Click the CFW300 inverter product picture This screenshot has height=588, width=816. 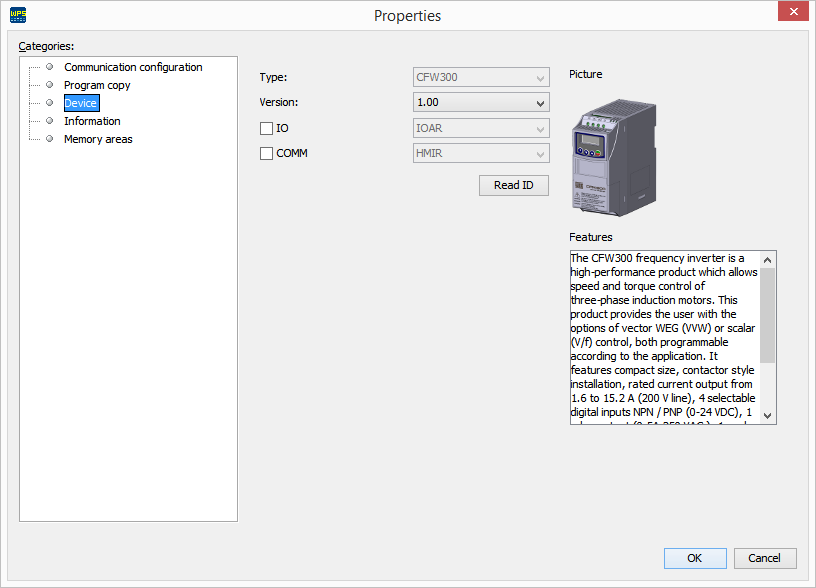coord(613,157)
